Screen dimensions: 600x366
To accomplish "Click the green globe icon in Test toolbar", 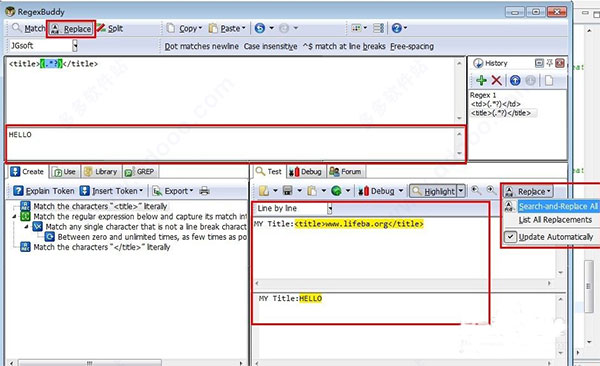I will [336, 191].
